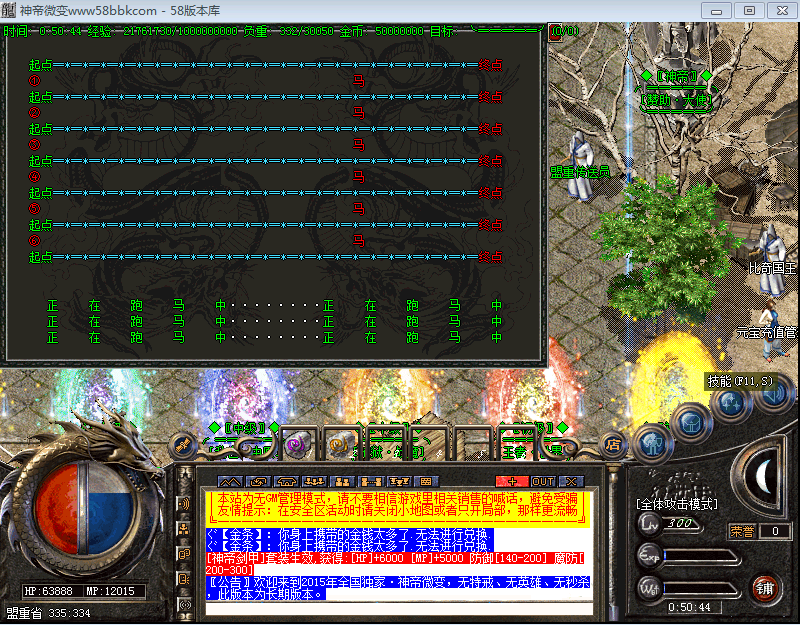Click the yellow GM warning notice in chat
The height and width of the screenshot is (625, 800).
[398, 508]
